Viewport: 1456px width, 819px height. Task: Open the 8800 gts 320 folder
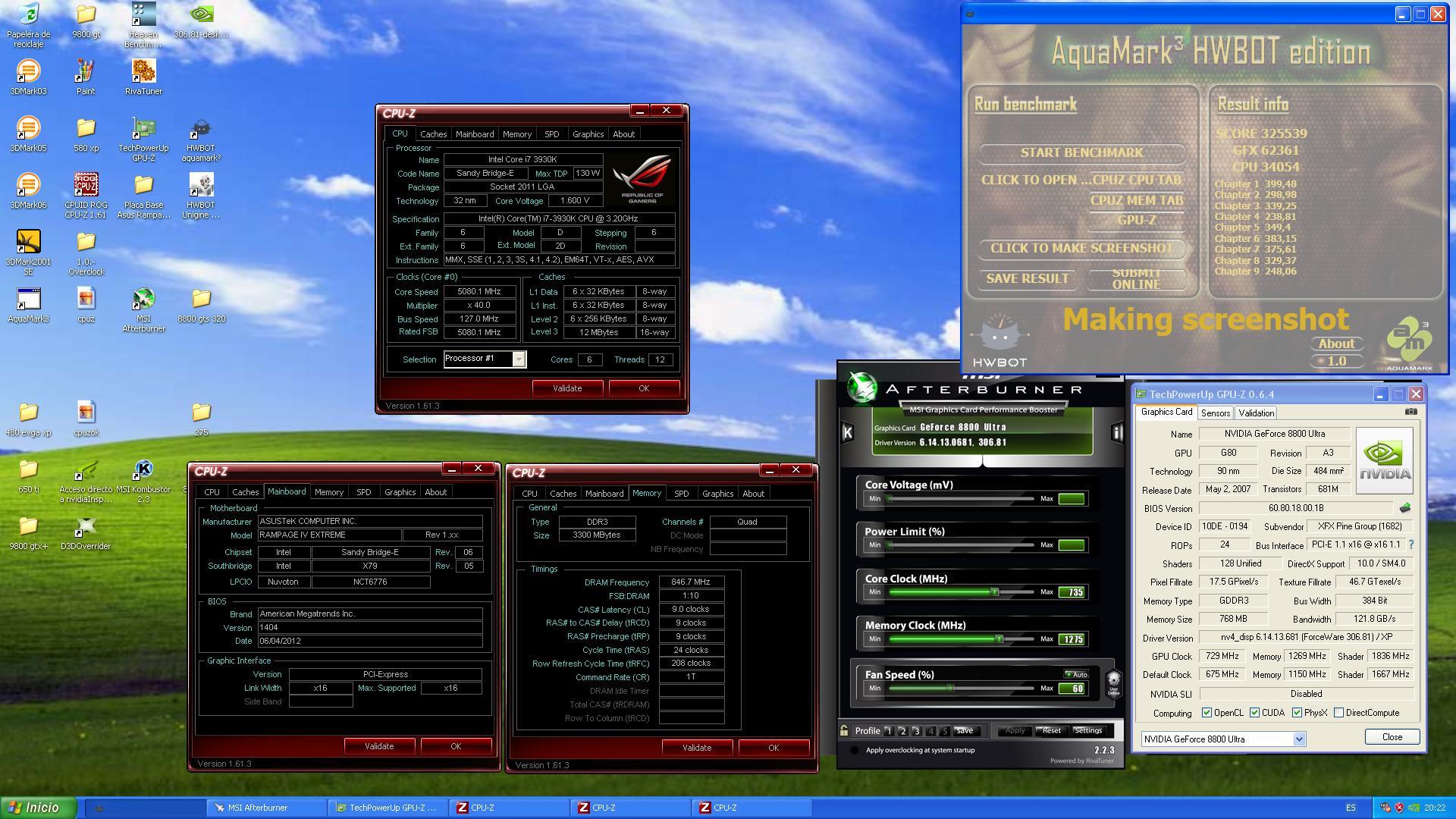(x=201, y=305)
